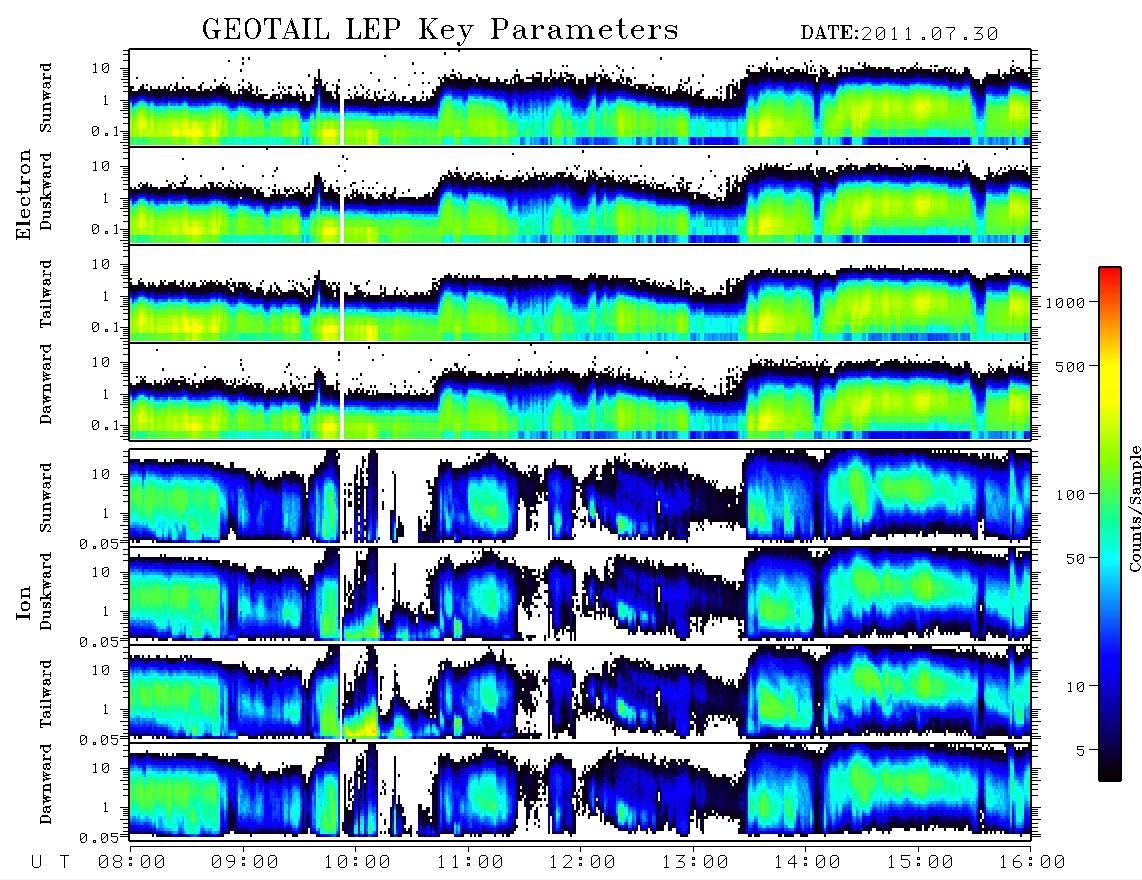The width and height of the screenshot is (1142, 880).
Task: Click the 12:00 time axis tick label
Action: click(x=582, y=863)
